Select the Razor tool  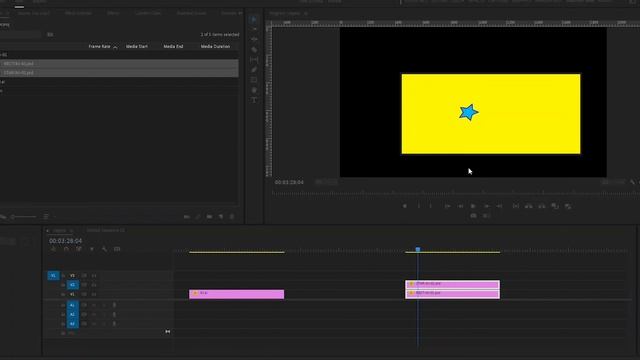click(x=254, y=50)
